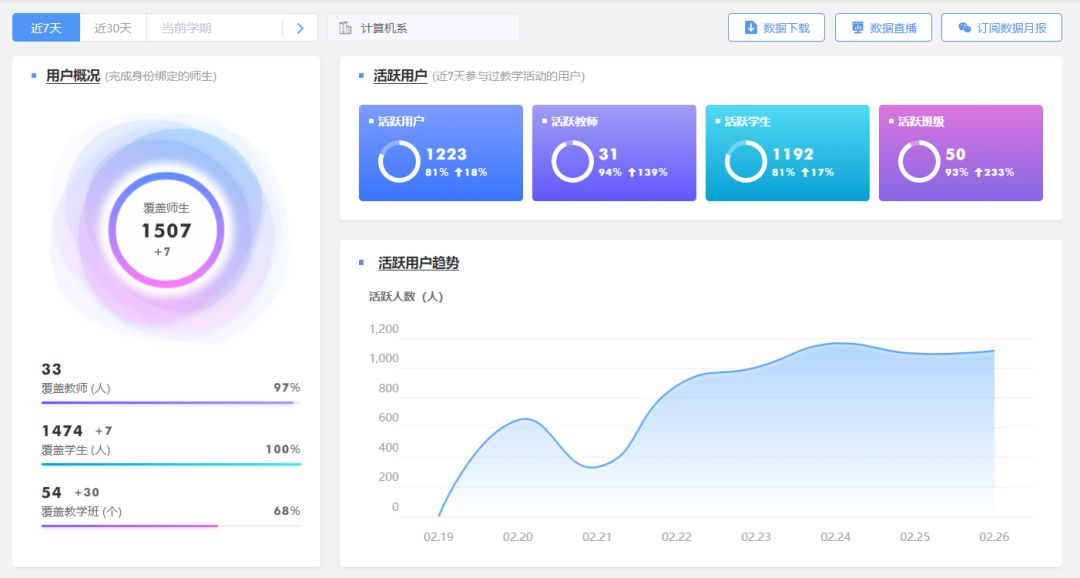This screenshot has width=1080, height=578.
Task: Click the 数据下载 button
Action: coord(776,28)
